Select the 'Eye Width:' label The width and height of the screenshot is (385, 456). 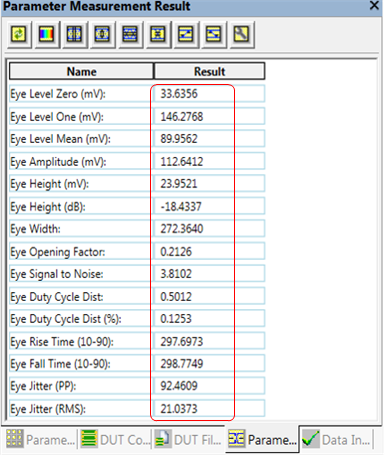coord(35,229)
